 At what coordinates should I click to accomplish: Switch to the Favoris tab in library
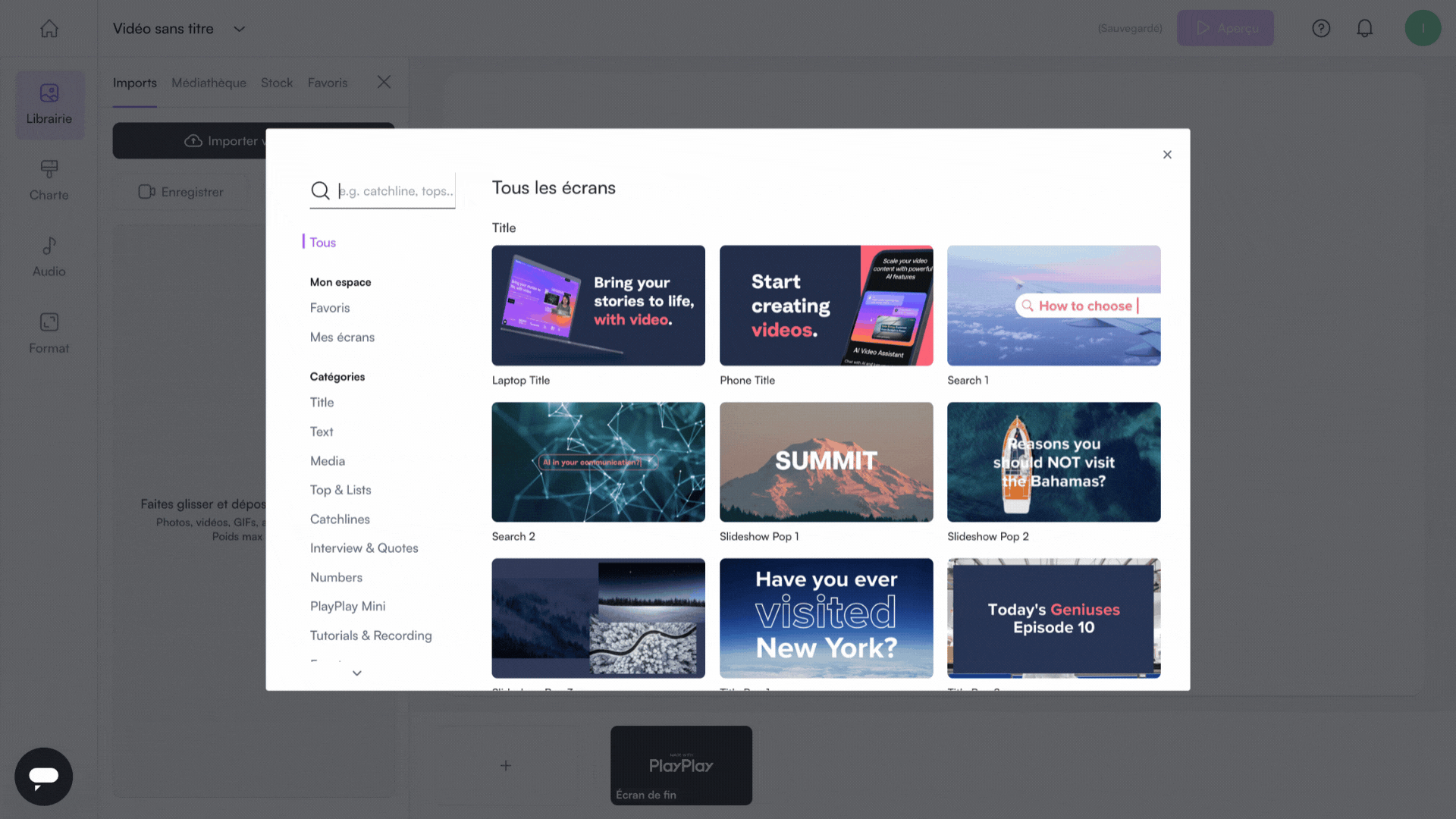pos(328,83)
